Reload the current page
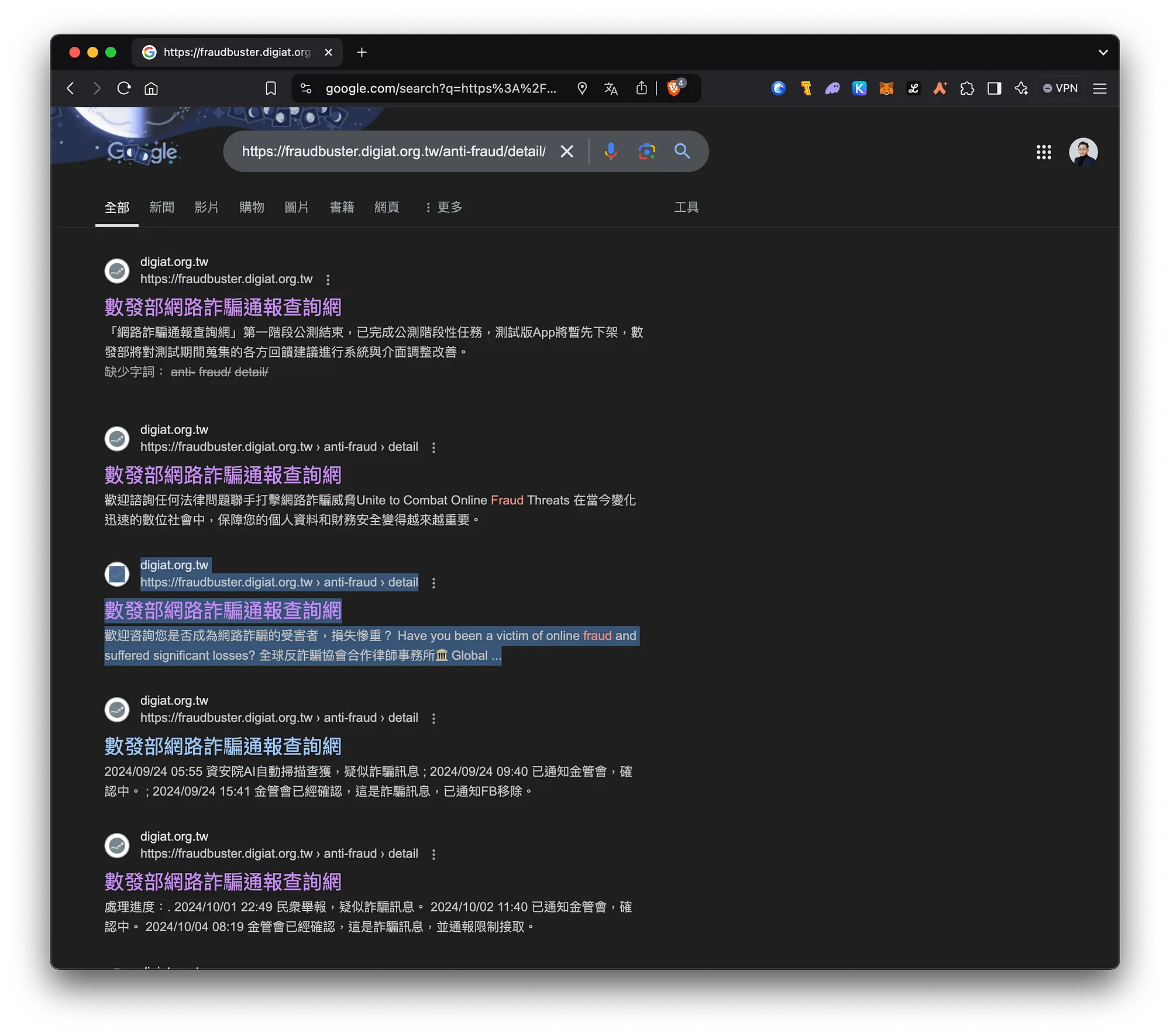The image size is (1170, 1036). click(124, 88)
